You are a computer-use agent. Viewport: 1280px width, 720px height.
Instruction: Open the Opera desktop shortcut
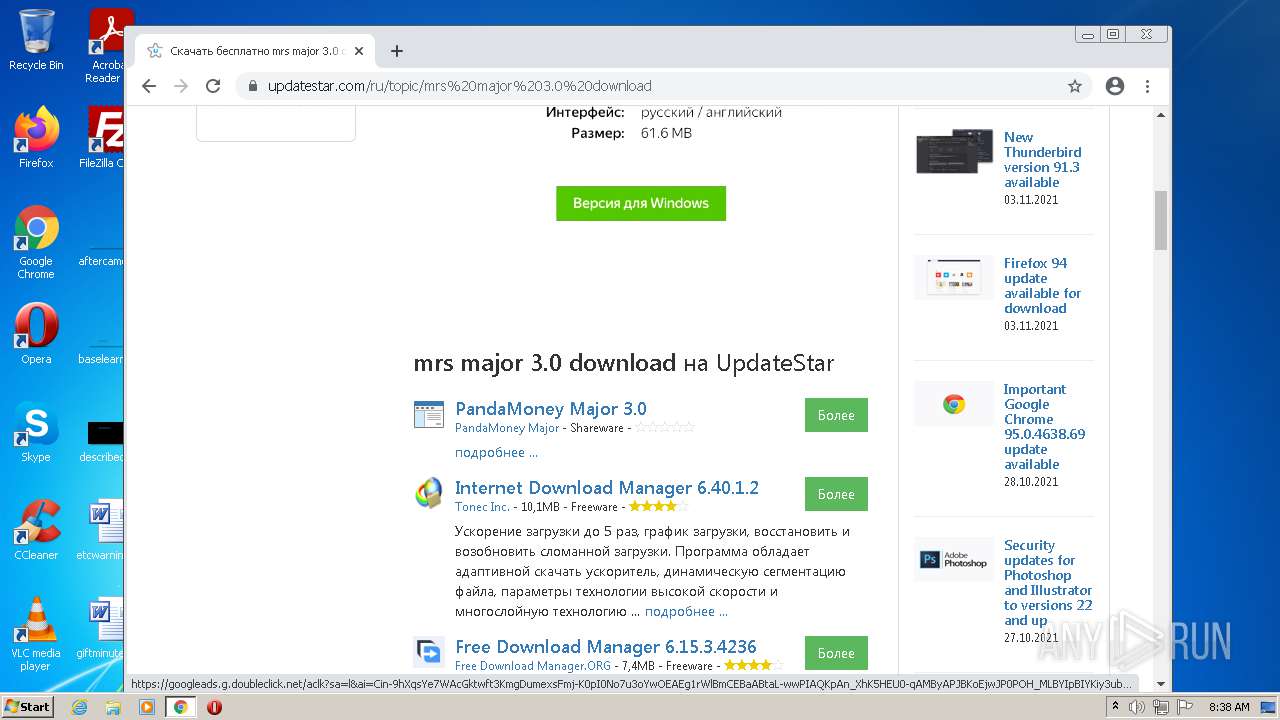tap(36, 334)
